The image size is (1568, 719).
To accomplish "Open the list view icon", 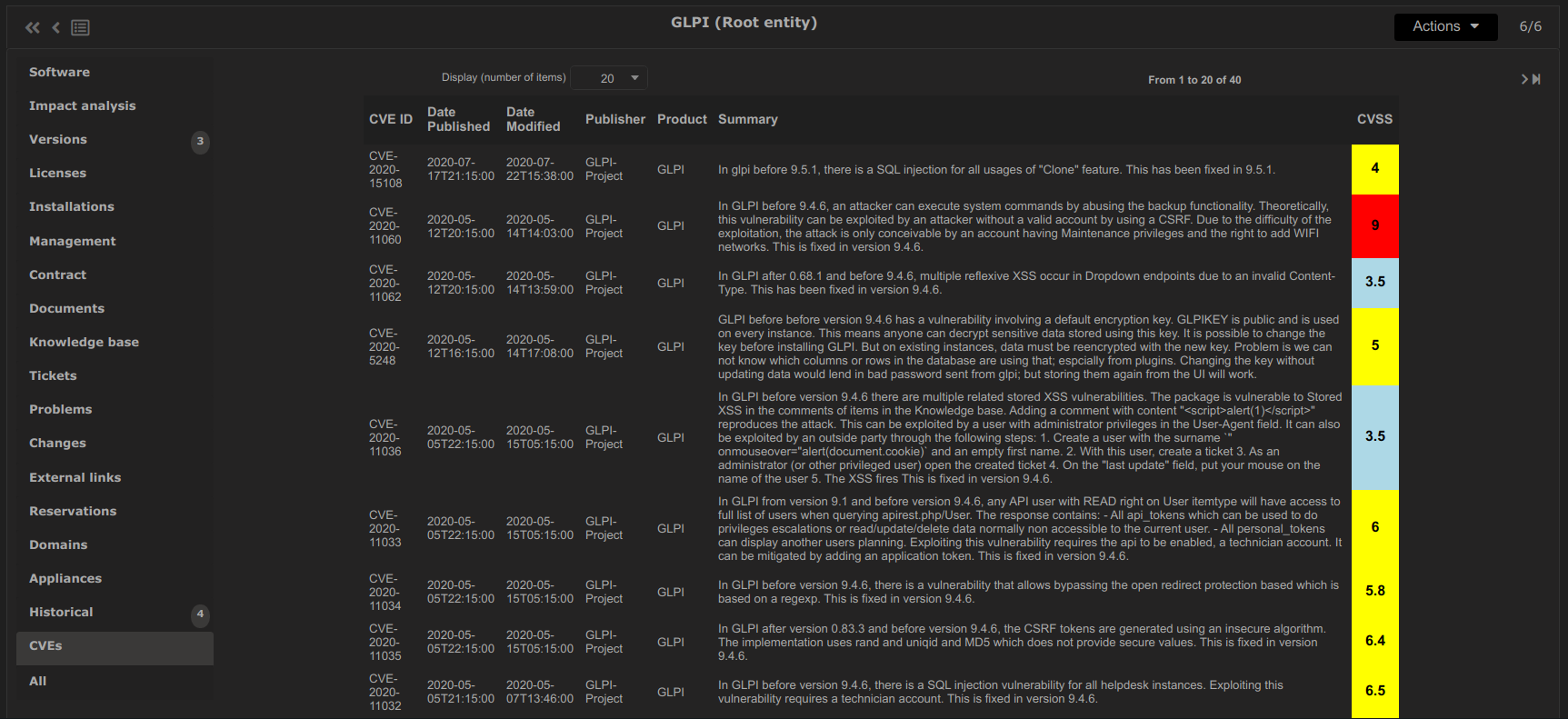I will click(x=81, y=27).
